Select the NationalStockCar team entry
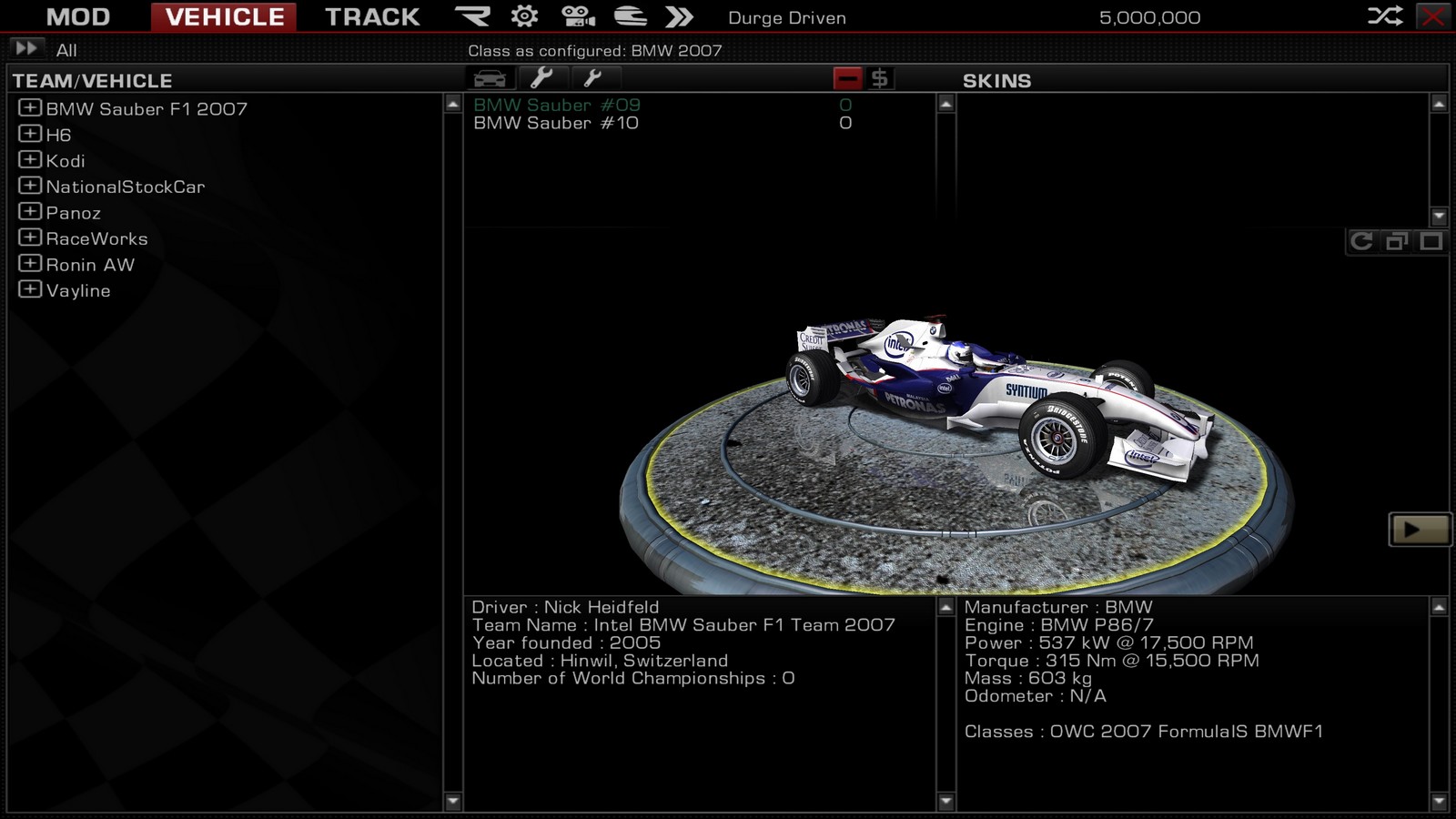 coord(126,187)
